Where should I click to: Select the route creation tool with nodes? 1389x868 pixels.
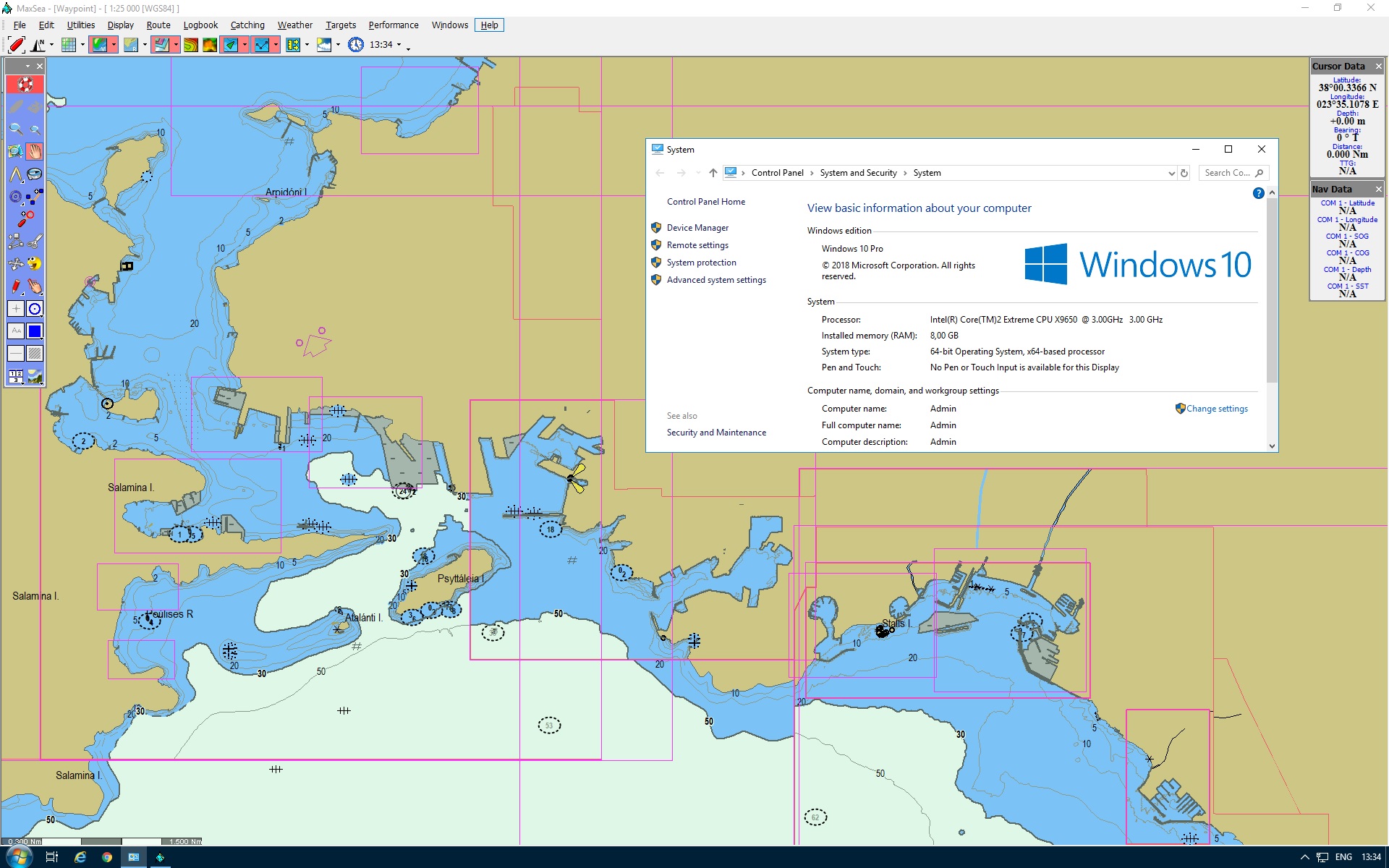35,197
